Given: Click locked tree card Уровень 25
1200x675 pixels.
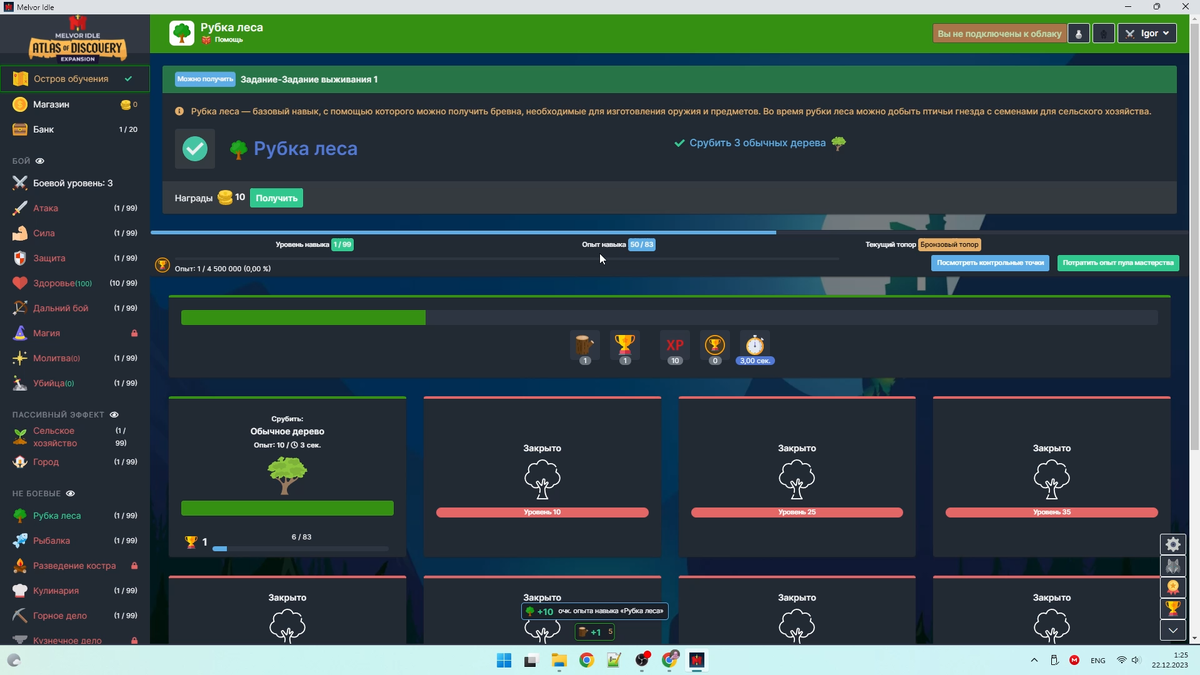Looking at the screenshot, I should point(797,476).
